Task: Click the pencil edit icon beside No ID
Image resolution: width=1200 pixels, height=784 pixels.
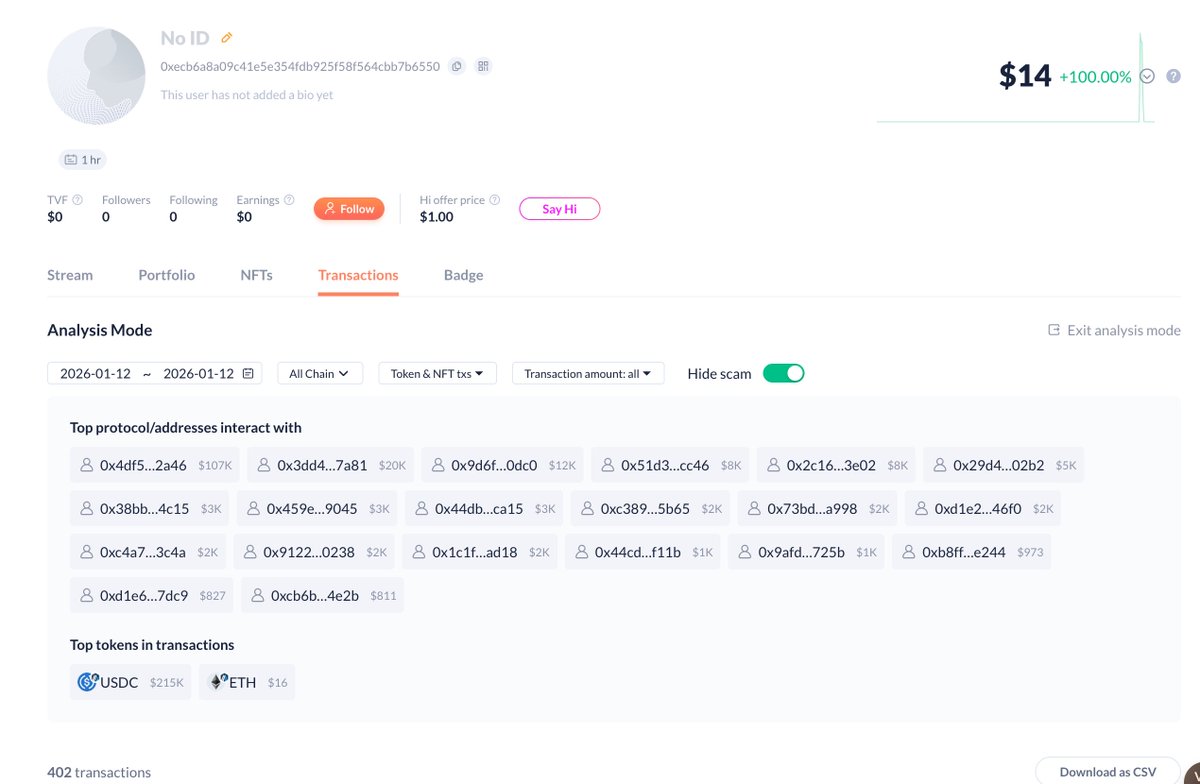Action: (227, 38)
